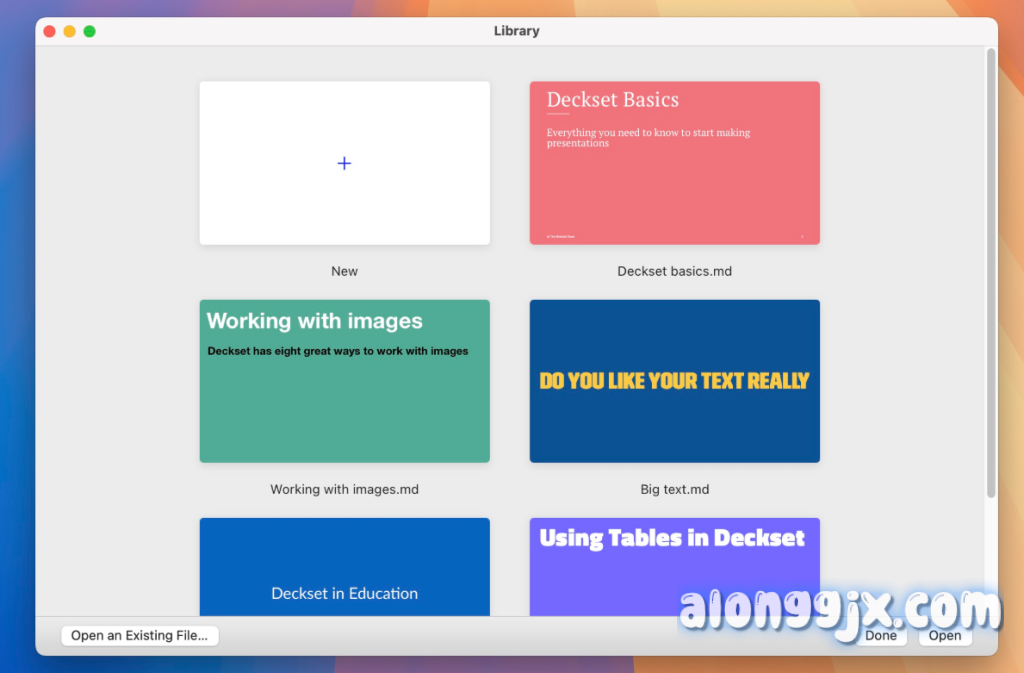The height and width of the screenshot is (673, 1024).
Task: Click the "Working with images.md" file name
Action: click(x=344, y=490)
